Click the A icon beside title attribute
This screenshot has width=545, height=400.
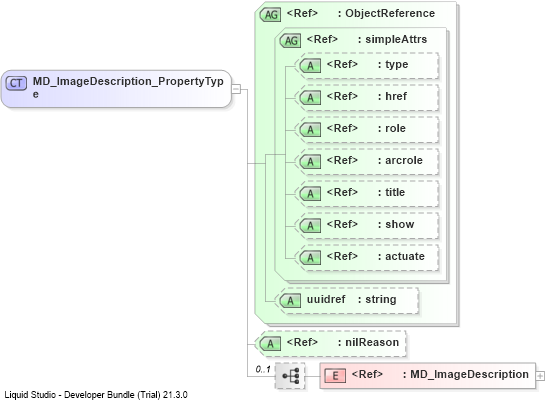pyautogui.click(x=310, y=194)
